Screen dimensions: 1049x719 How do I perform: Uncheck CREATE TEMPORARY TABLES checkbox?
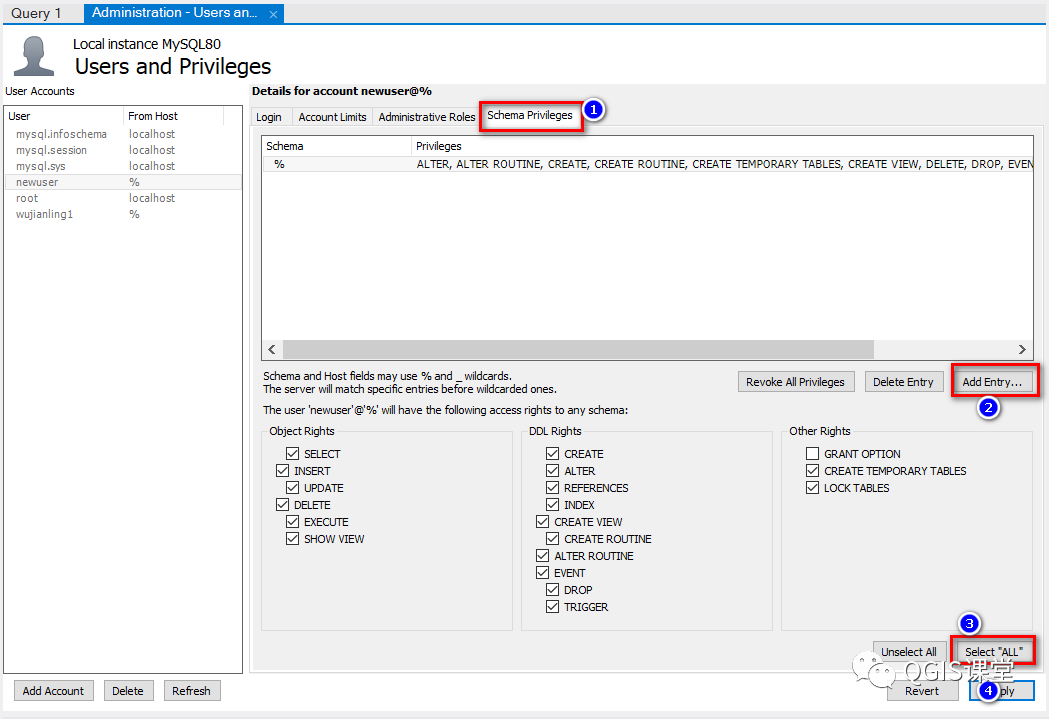click(x=812, y=471)
